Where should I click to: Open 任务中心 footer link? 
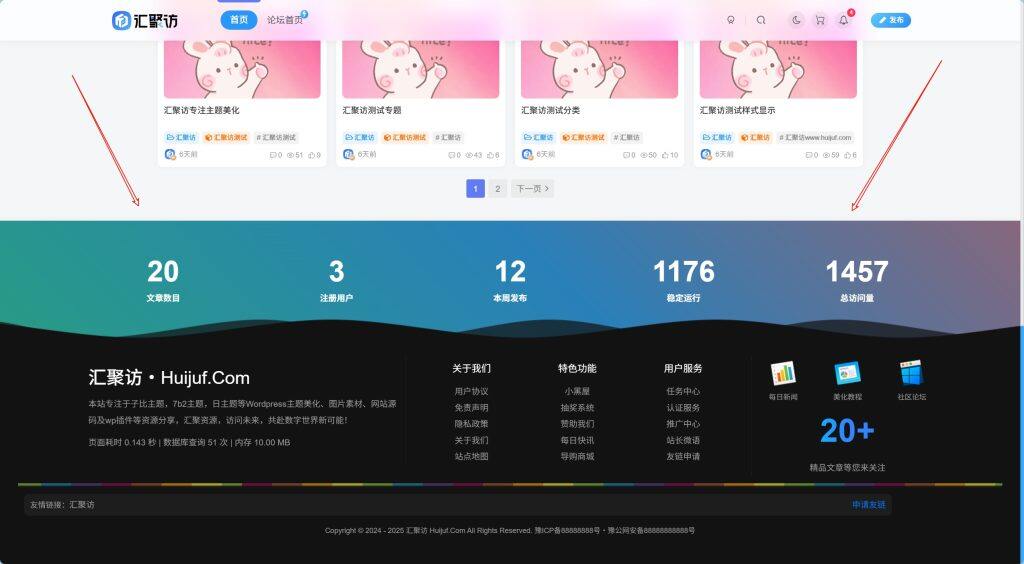coord(683,392)
